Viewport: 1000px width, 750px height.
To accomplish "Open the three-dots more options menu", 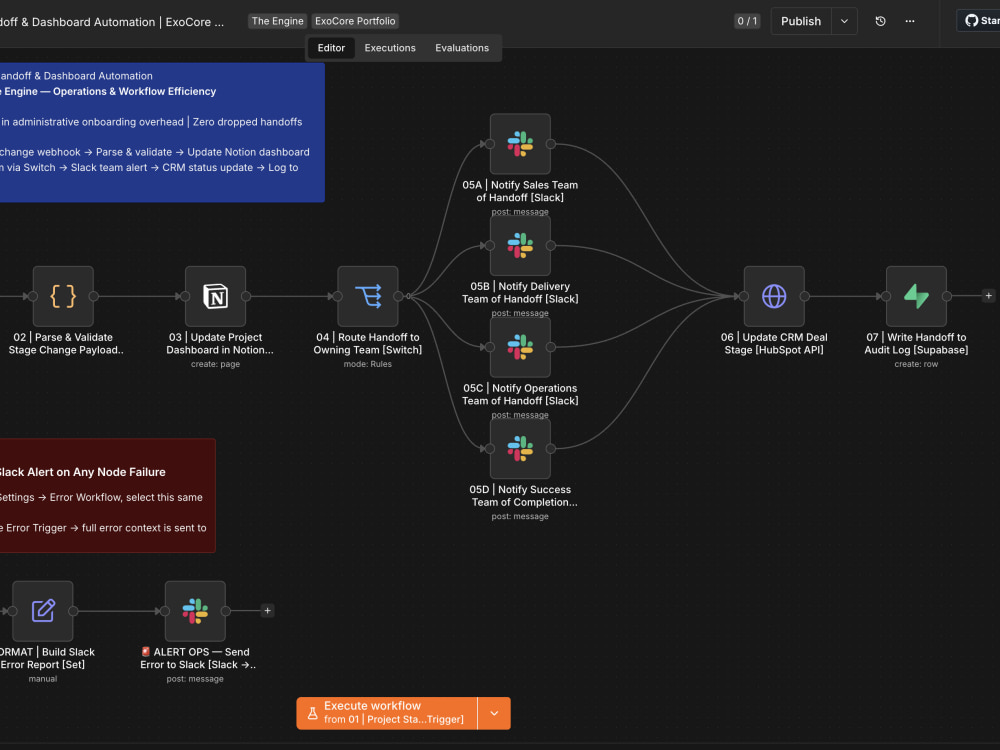I will click(910, 21).
